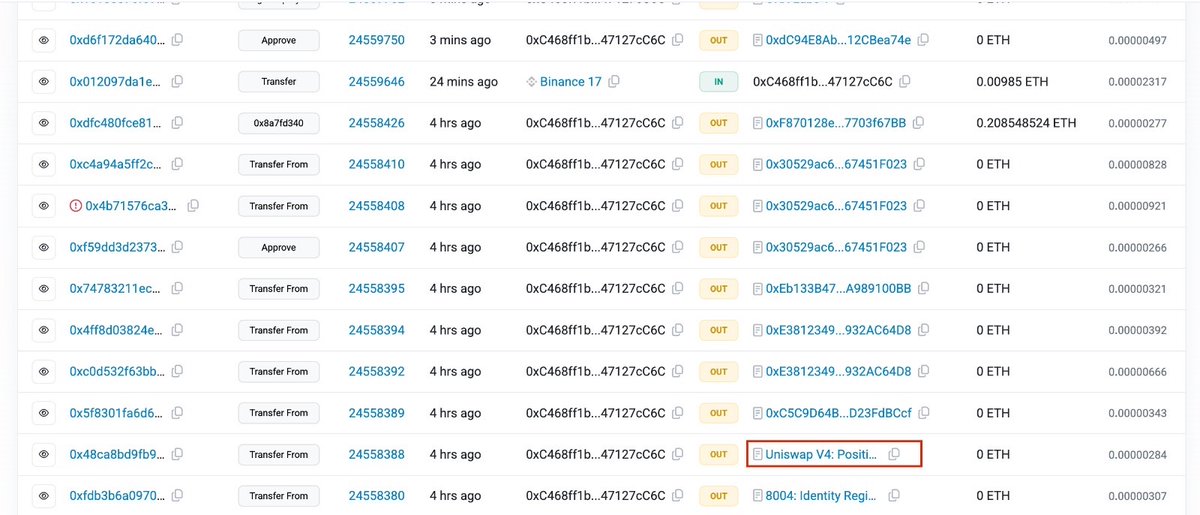Copy Binance 17 sender address
The image size is (1200, 515).
tap(614, 82)
